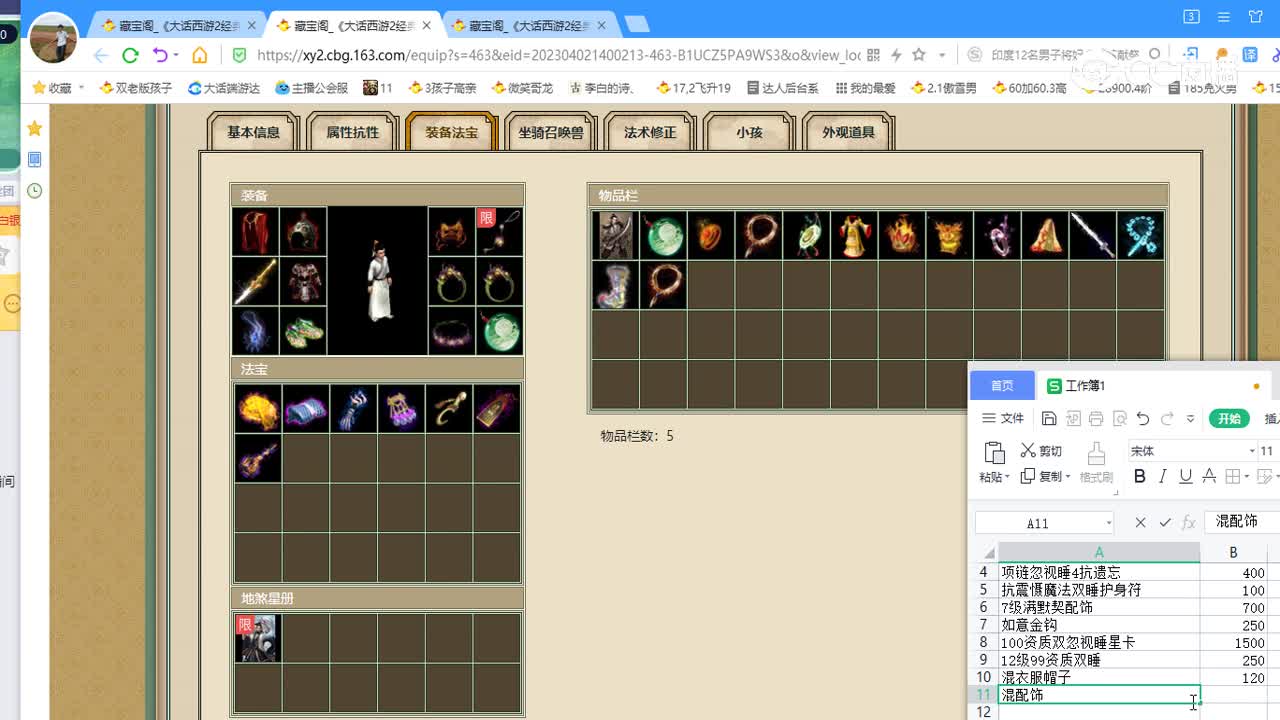Click the character portrait in equipment panel
The width and height of the screenshot is (1280, 720).
(x=378, y=281)
